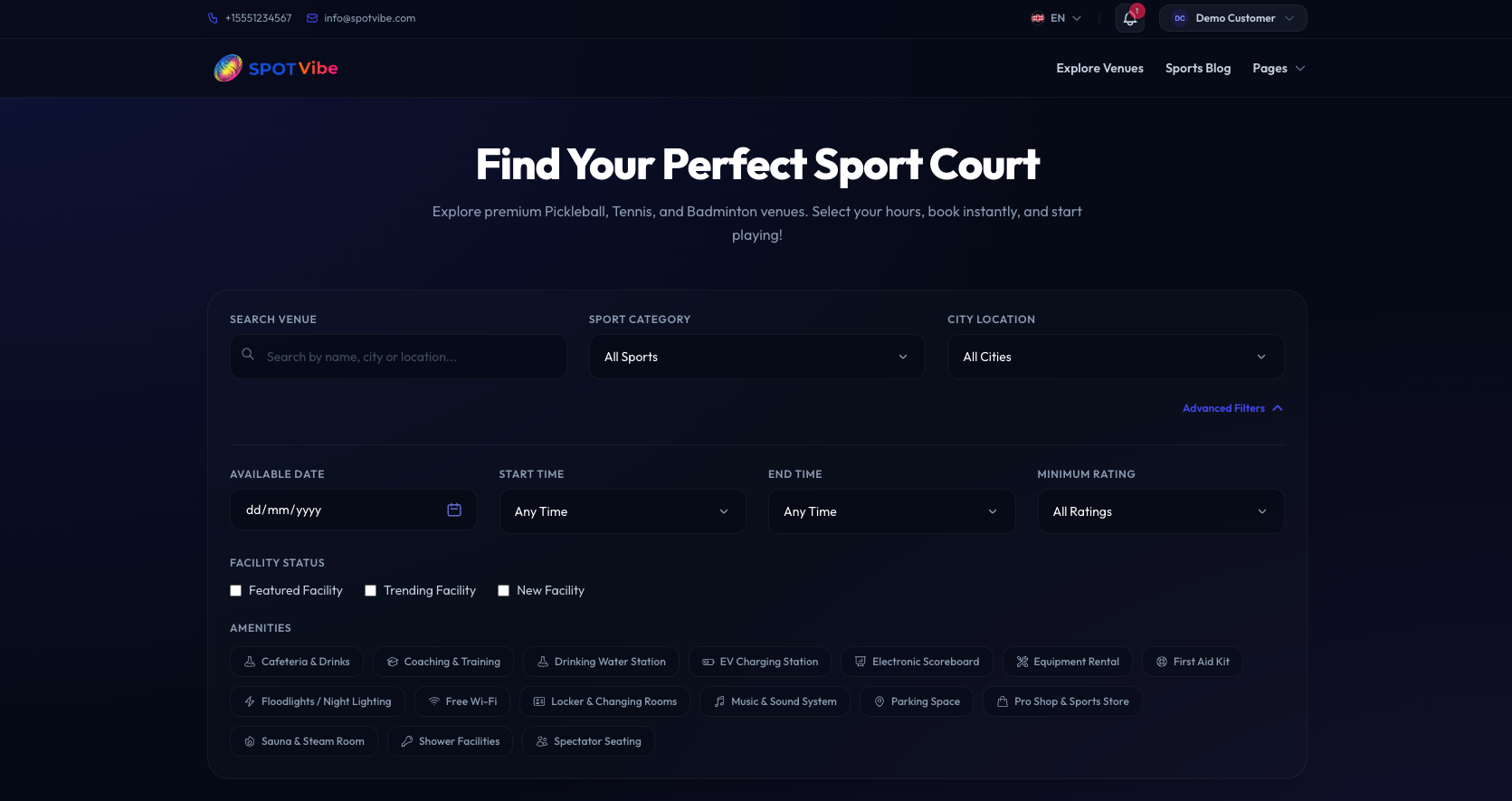Viewport: 1512px width, 801px height.
Task: Select the Locker & Changing Rooms amenity
Action: tap(604, 701)
